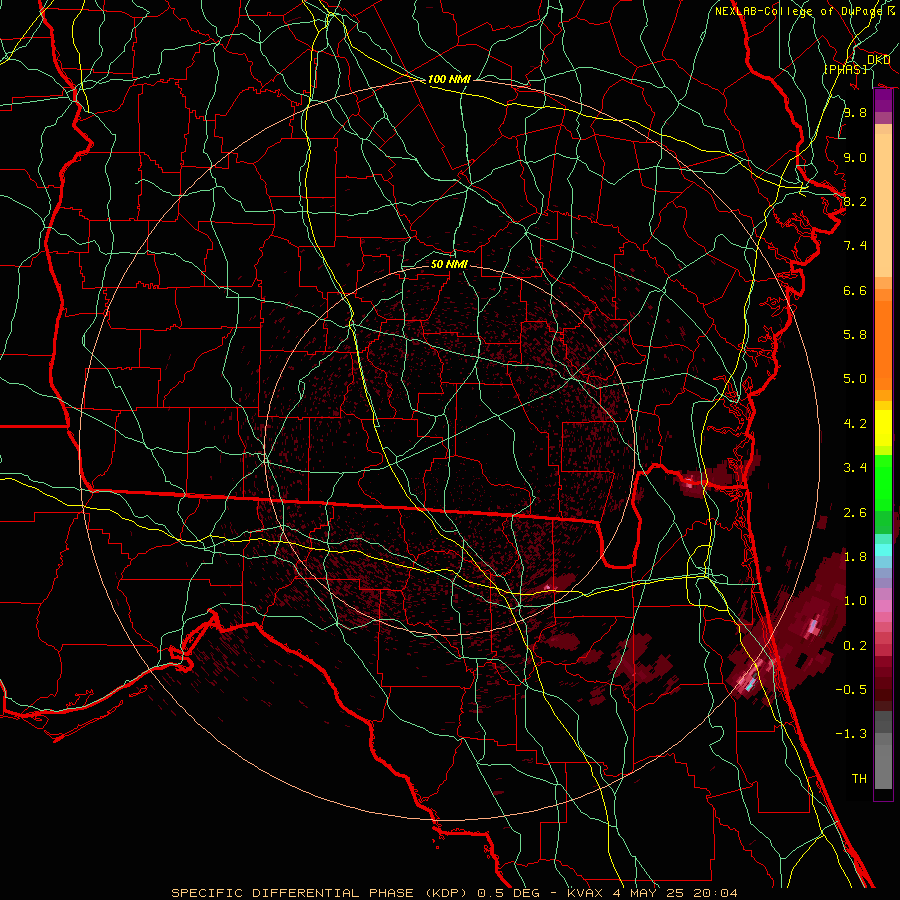The width and height of the screenshot is (900, 900).
Task: Click the 6.6 value on the color scale
Action: [855, 290]
